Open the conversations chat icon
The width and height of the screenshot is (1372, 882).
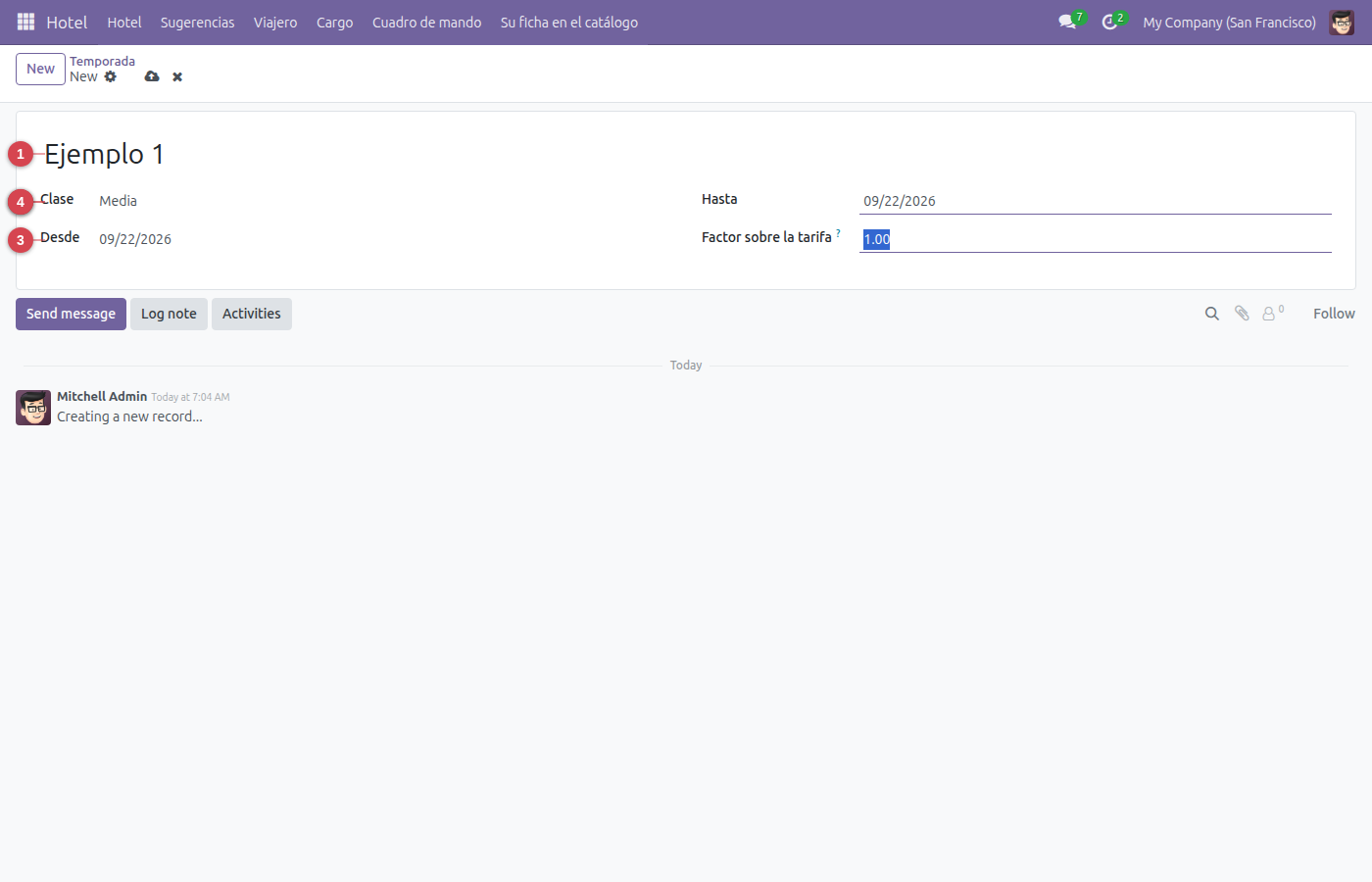tap(1067, 22)
